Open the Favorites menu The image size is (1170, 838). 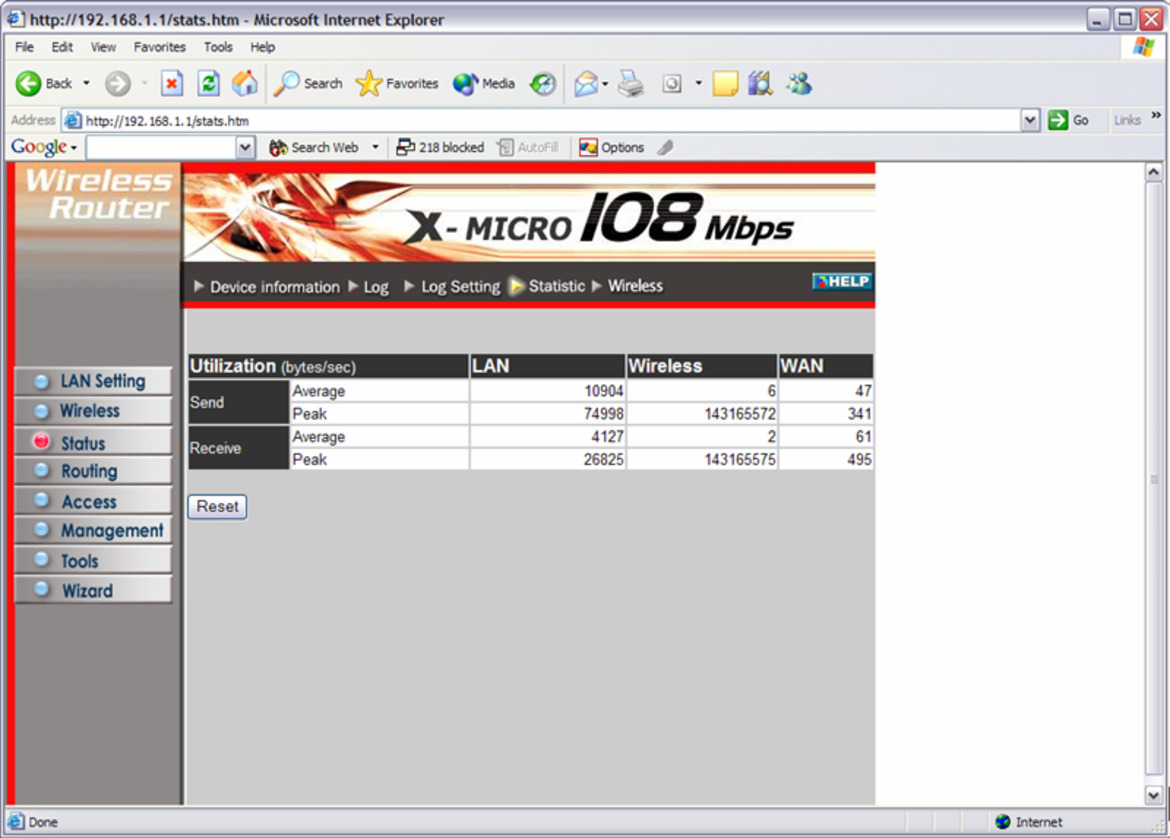[160, 47]
